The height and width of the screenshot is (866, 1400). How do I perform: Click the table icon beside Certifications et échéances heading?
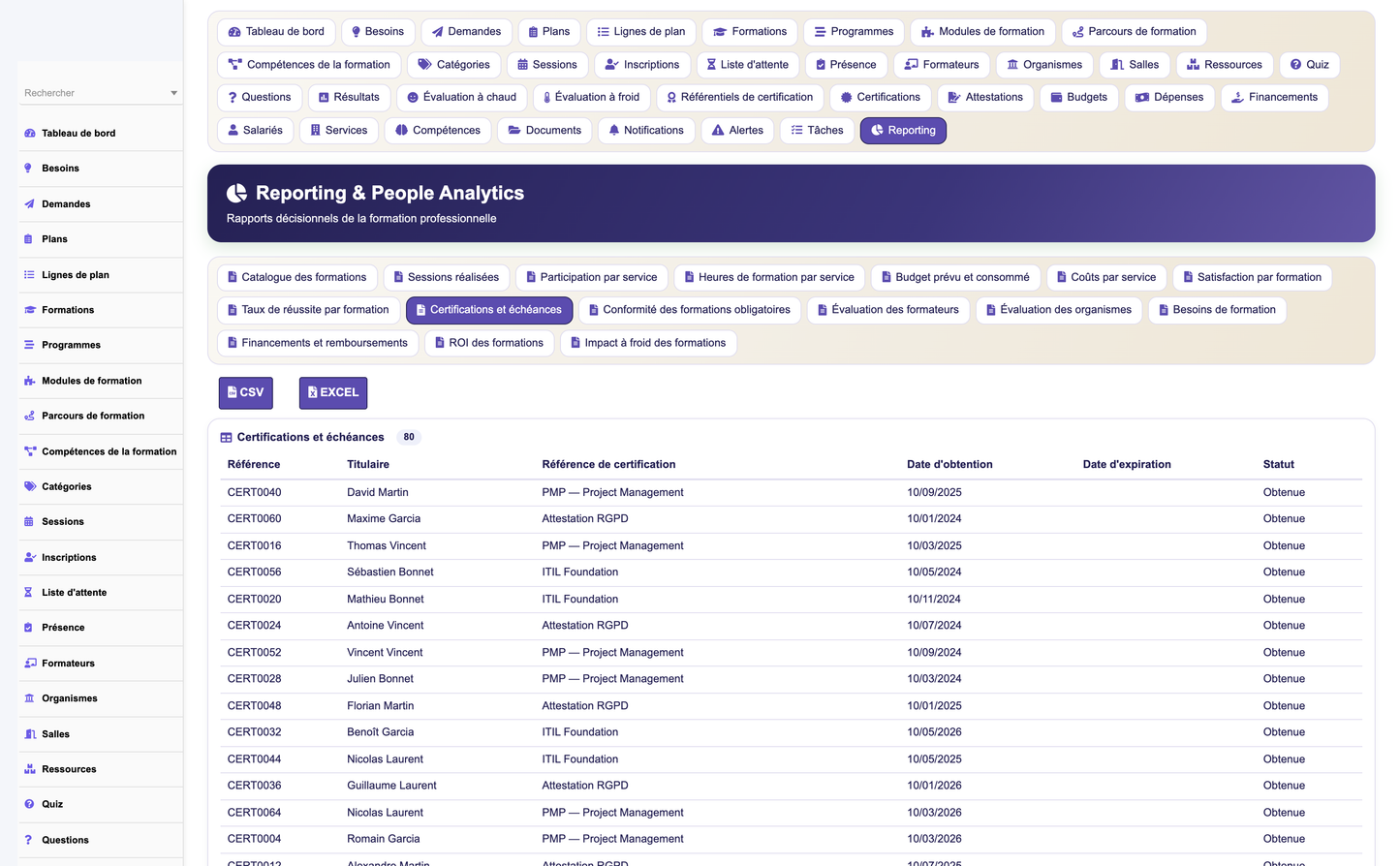(226, 438)
